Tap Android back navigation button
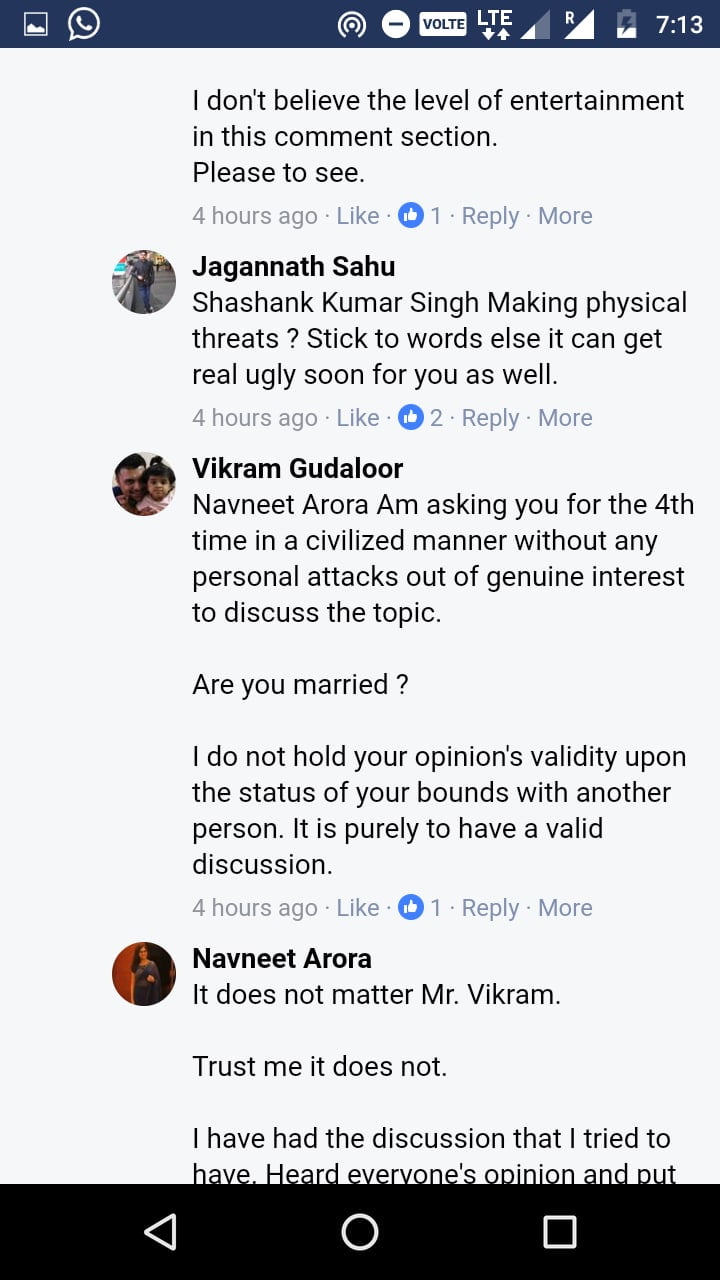This screenshot has height=1280, width=720. point(161,1231)
